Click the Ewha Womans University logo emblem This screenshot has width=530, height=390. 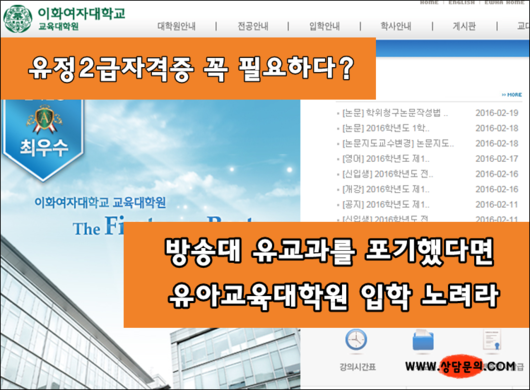tap(18, 19)
